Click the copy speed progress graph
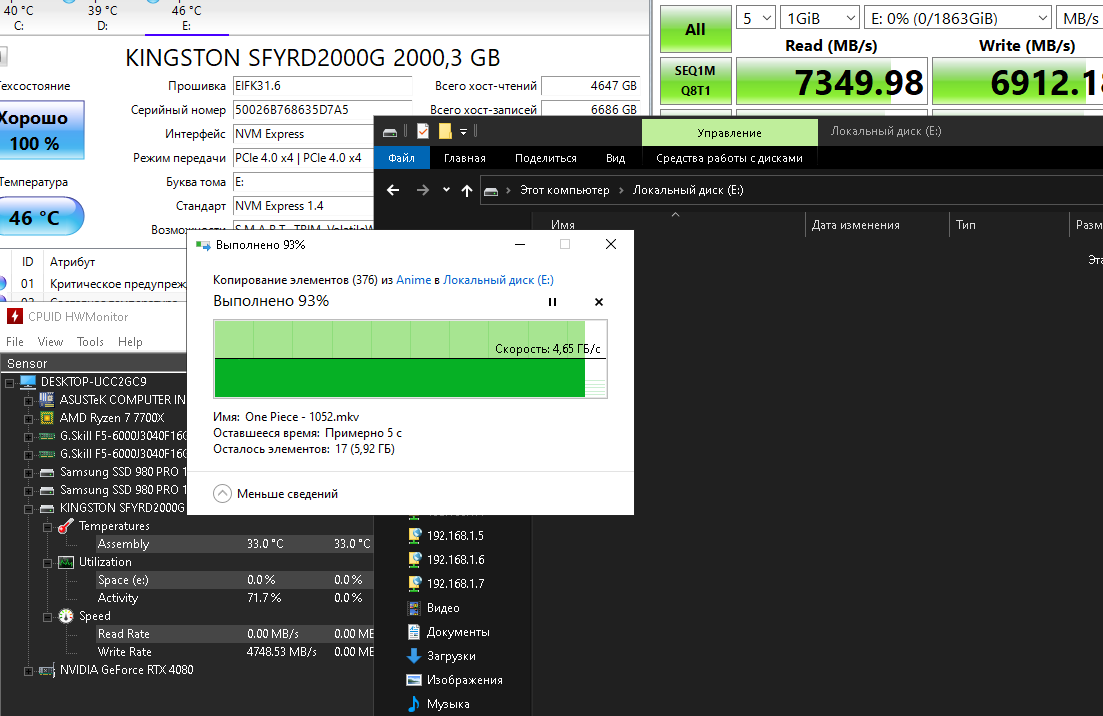This screenshot has height=716, width=1103. (410, 359)
